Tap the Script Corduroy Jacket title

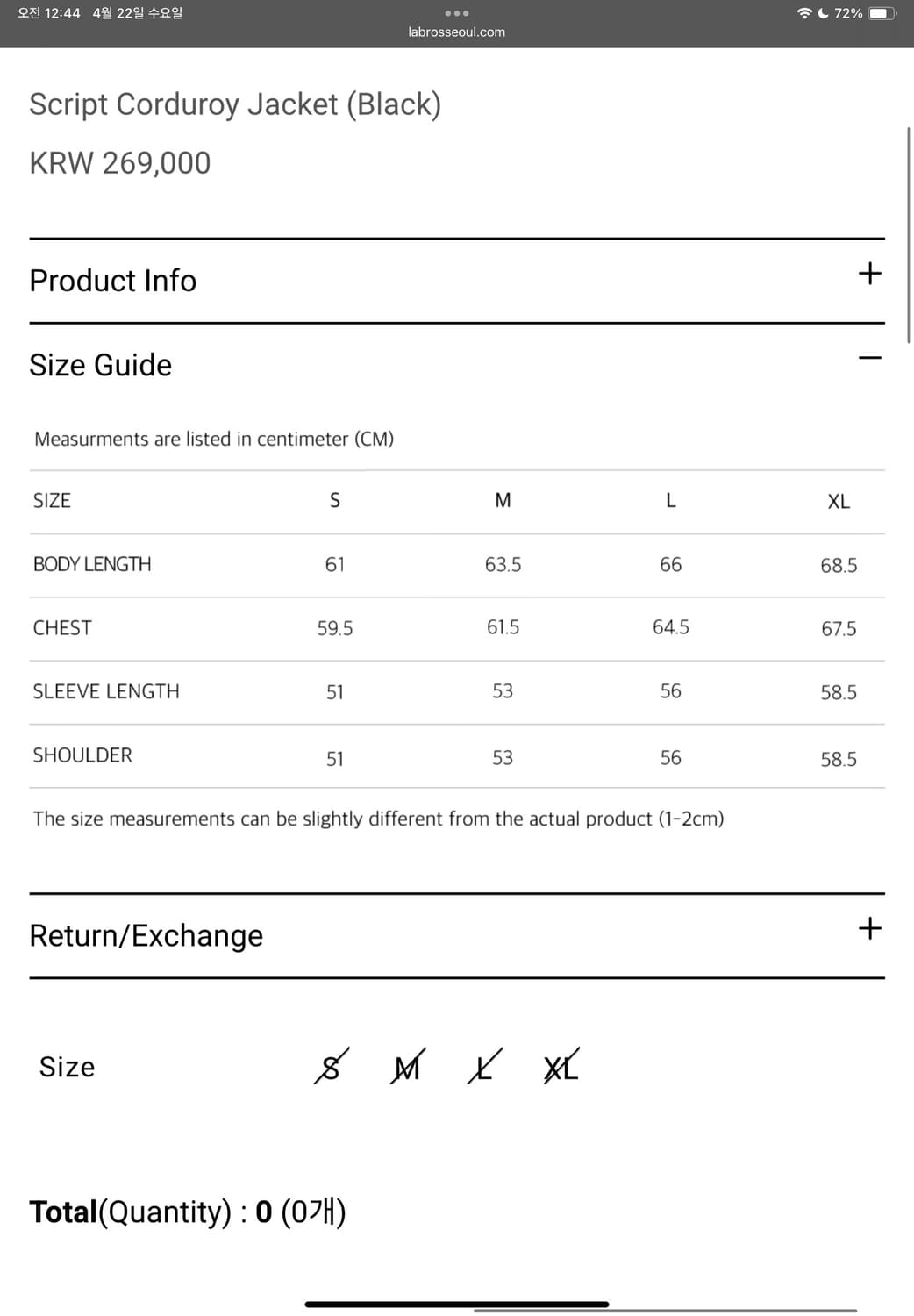235,104
